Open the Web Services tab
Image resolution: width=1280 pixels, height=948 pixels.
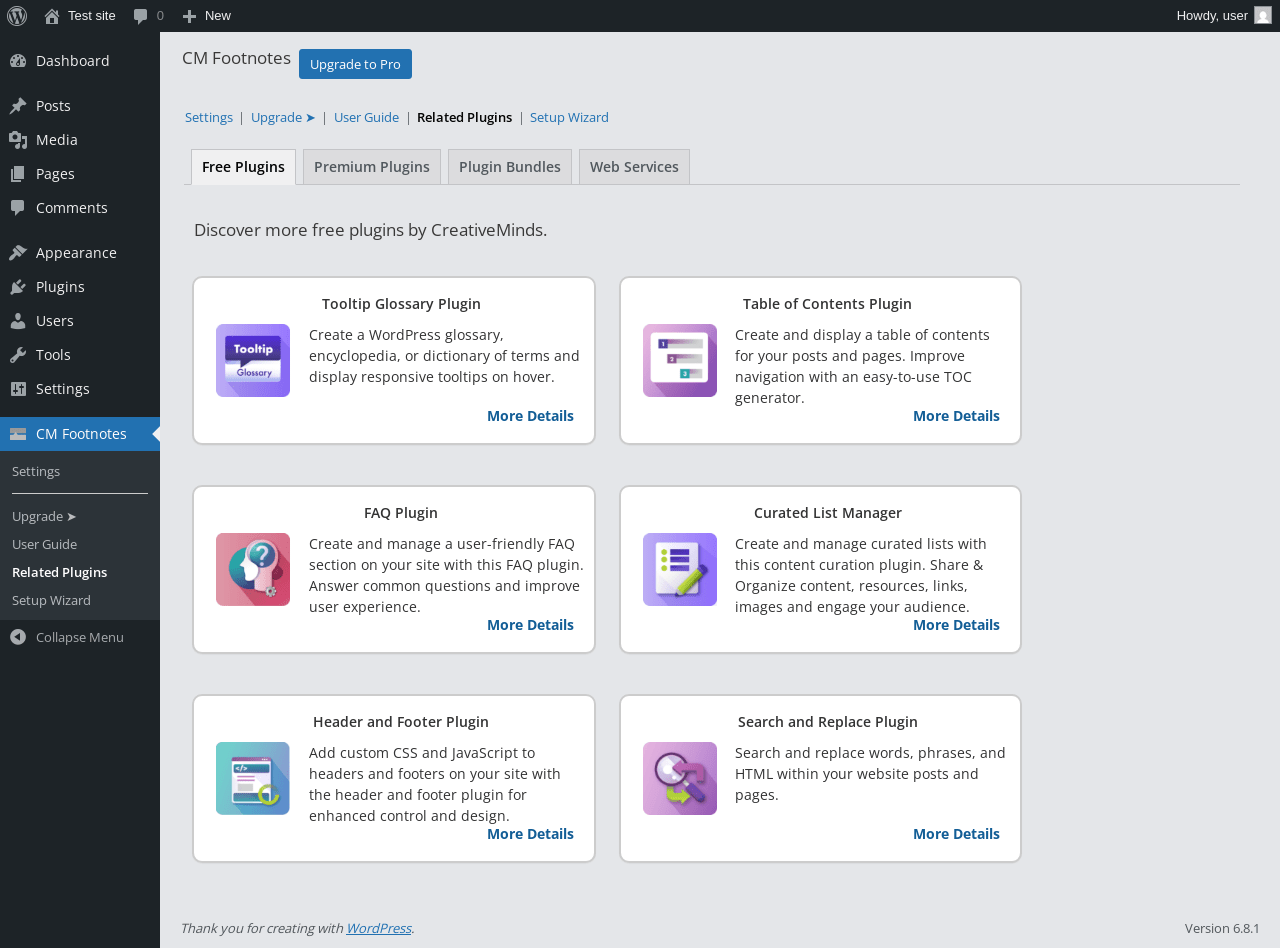pyautogui.click(x=634, y=167)
